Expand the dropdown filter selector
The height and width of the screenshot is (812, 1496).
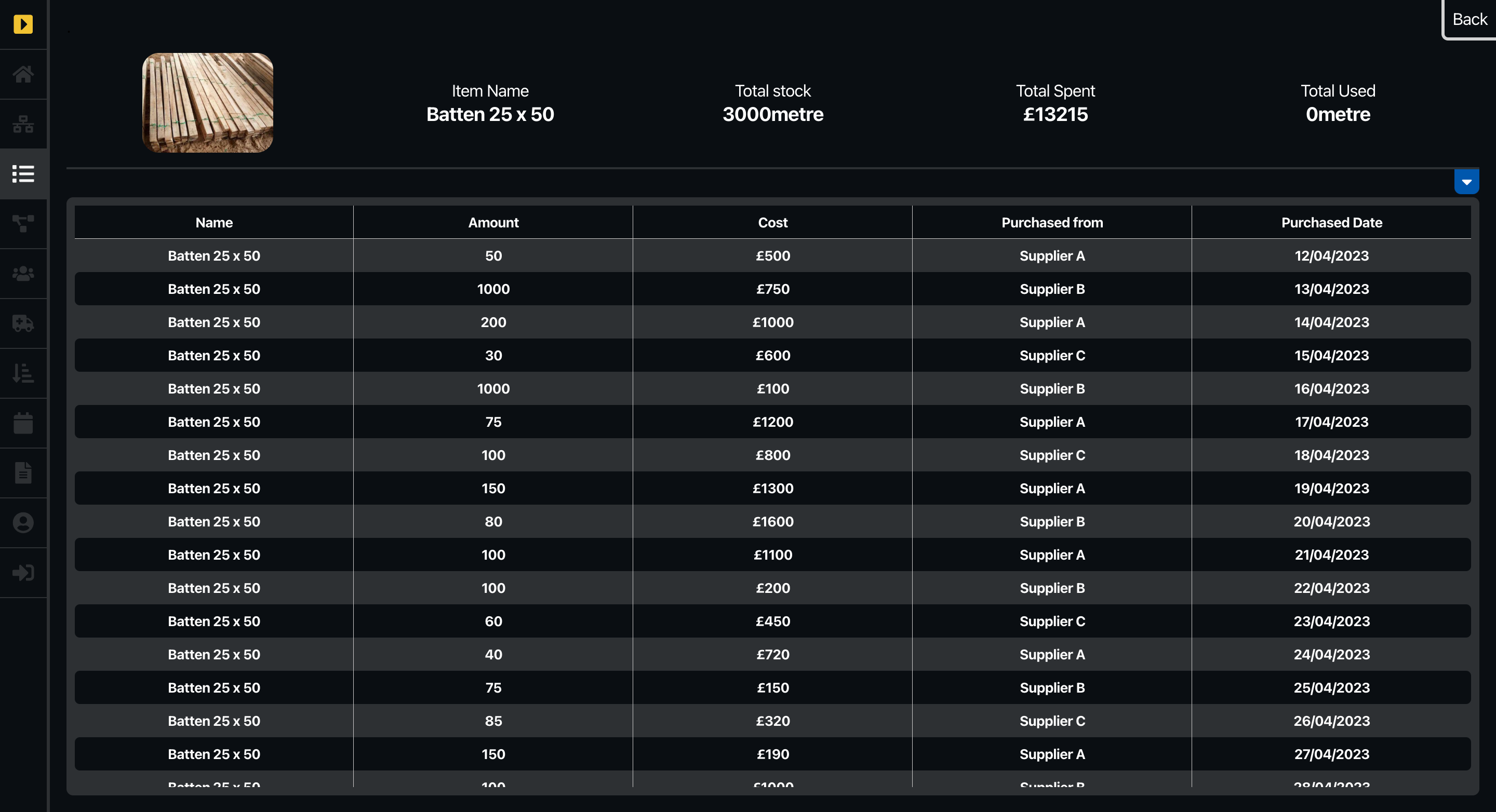[1467, 181]
